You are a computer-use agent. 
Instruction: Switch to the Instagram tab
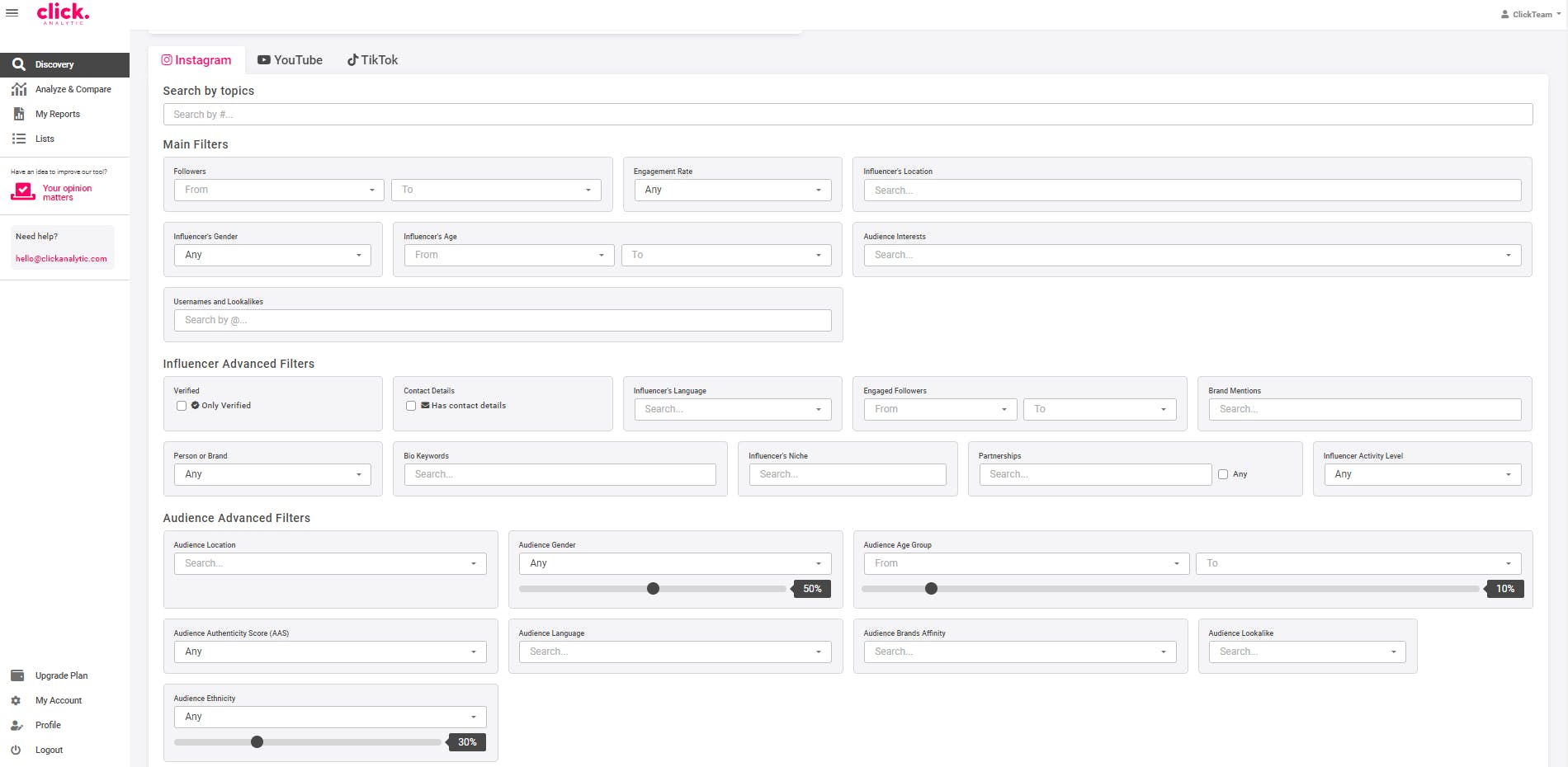click(196, 60)
